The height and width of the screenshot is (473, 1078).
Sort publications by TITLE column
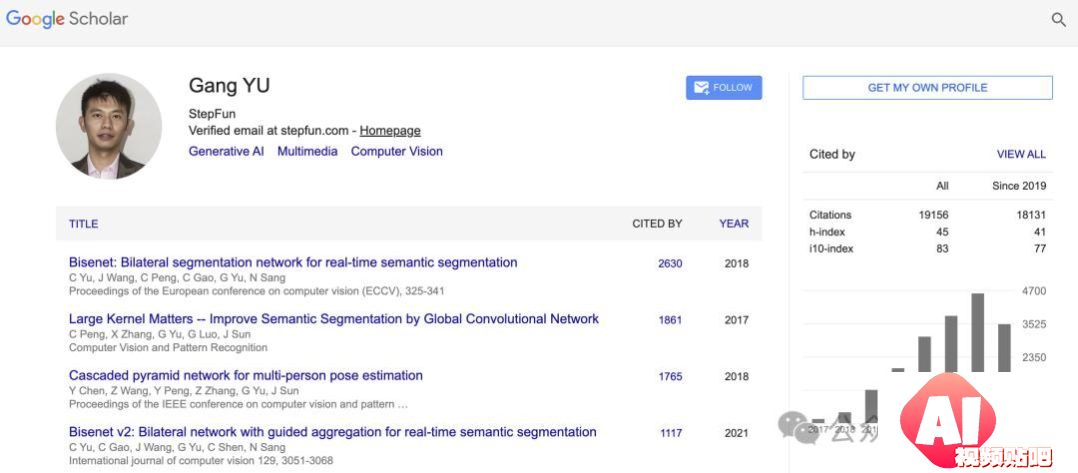tap(83, 223)
